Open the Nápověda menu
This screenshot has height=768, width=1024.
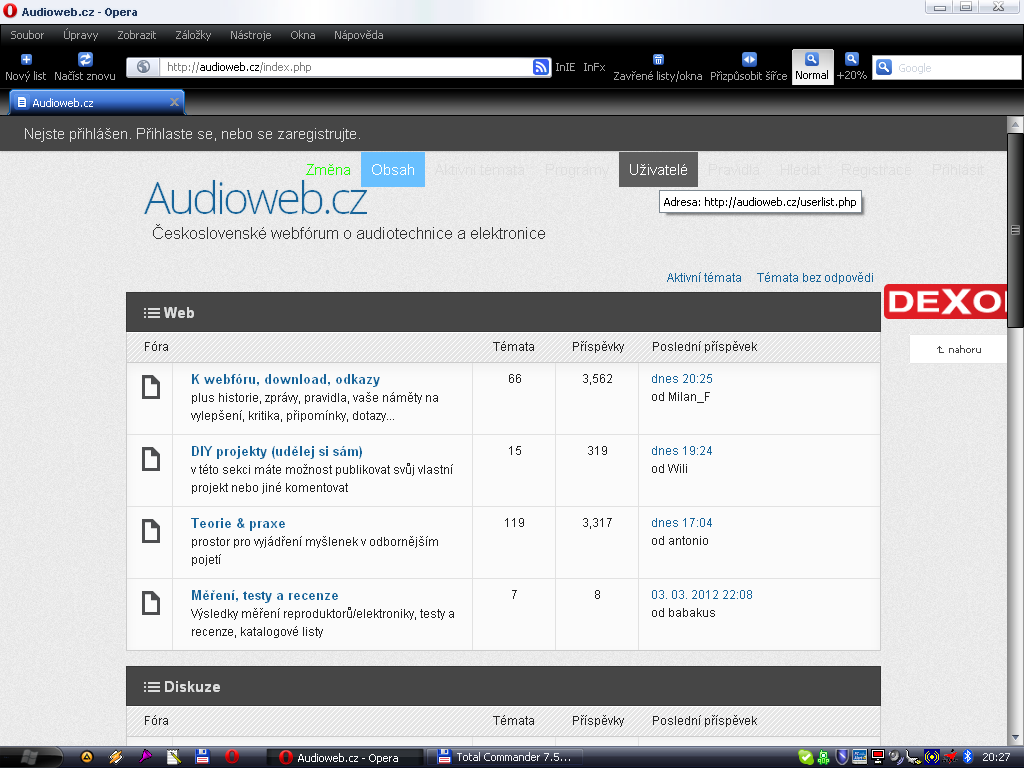[359, 35]
